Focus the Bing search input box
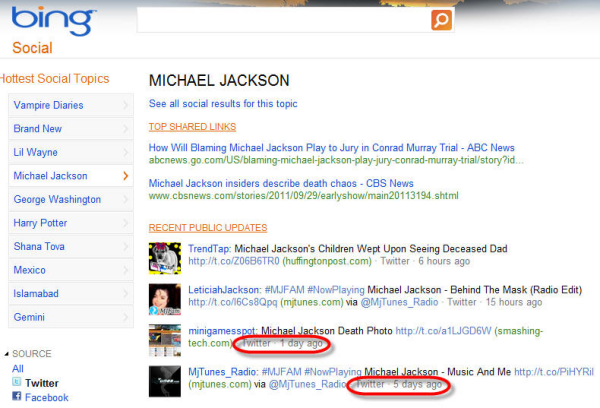 click(x=284, y=20)
